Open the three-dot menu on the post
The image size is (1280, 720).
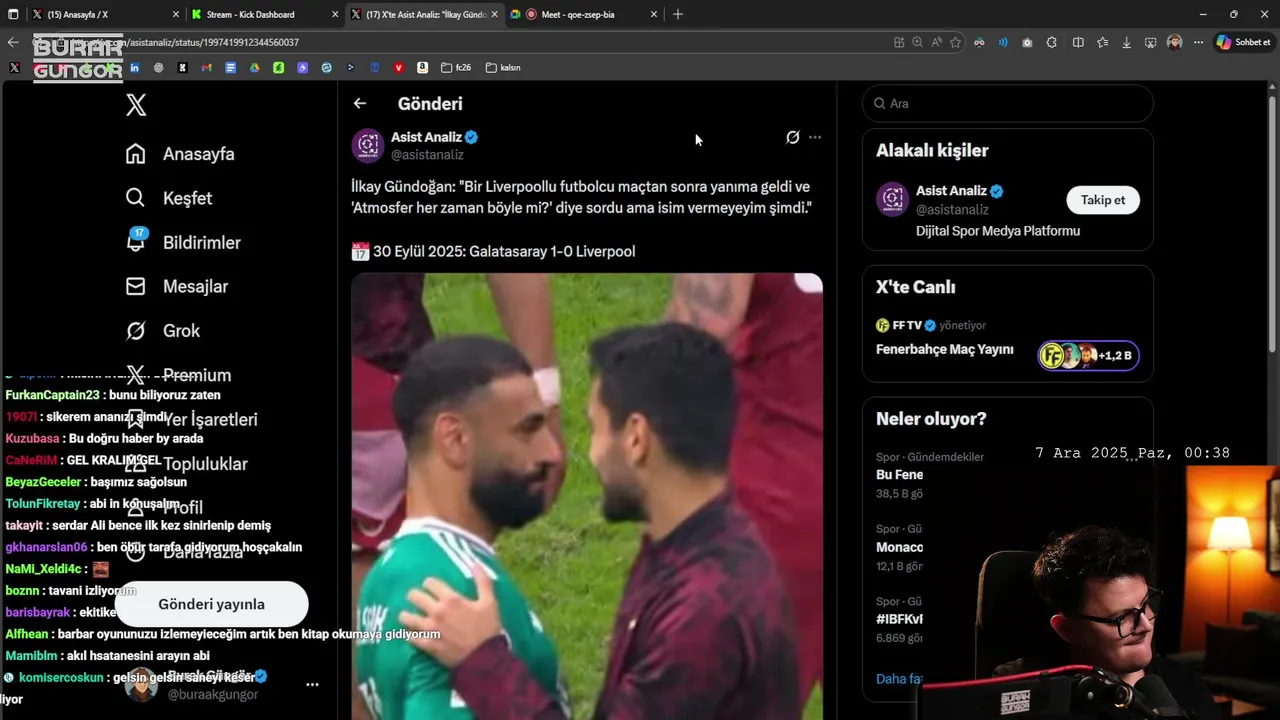tap(815, 137)
